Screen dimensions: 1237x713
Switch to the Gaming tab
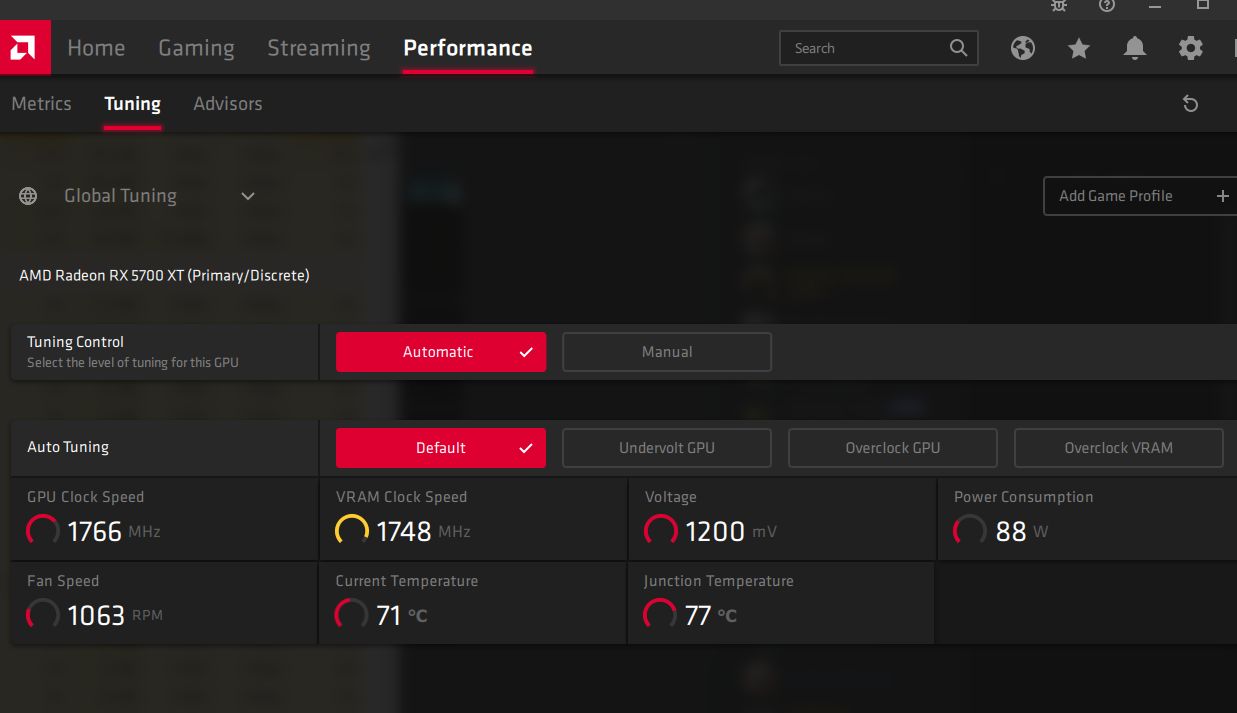pos(196,48)
